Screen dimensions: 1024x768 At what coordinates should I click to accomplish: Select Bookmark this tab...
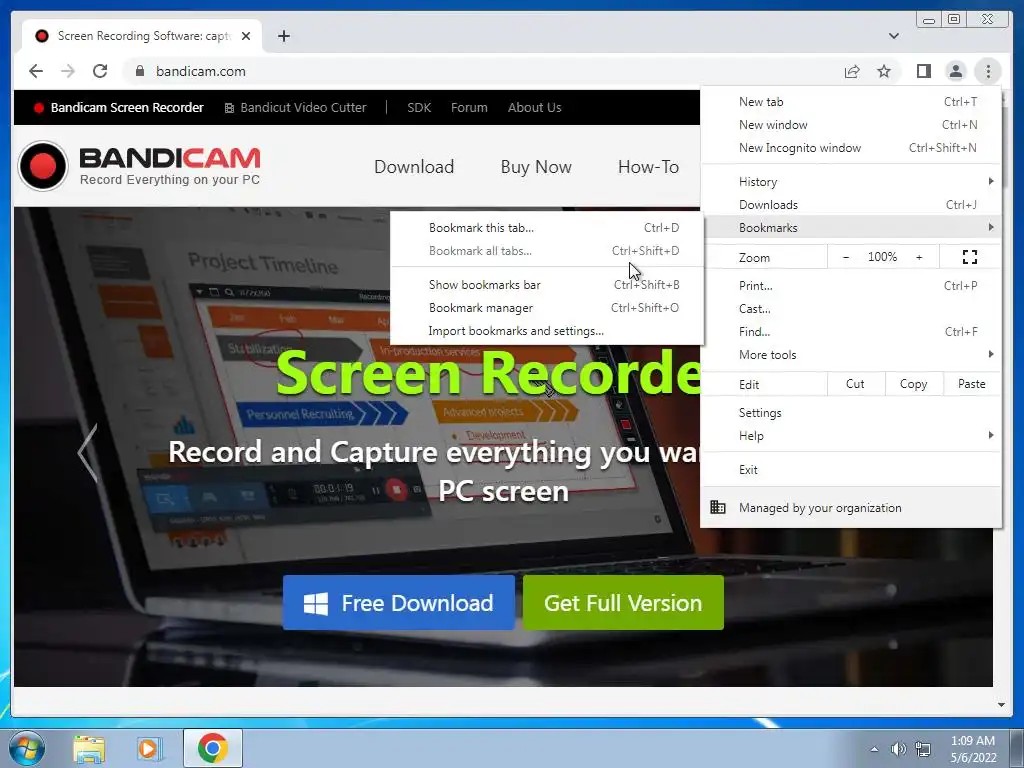pyautogui.click(x=547, y=228)
